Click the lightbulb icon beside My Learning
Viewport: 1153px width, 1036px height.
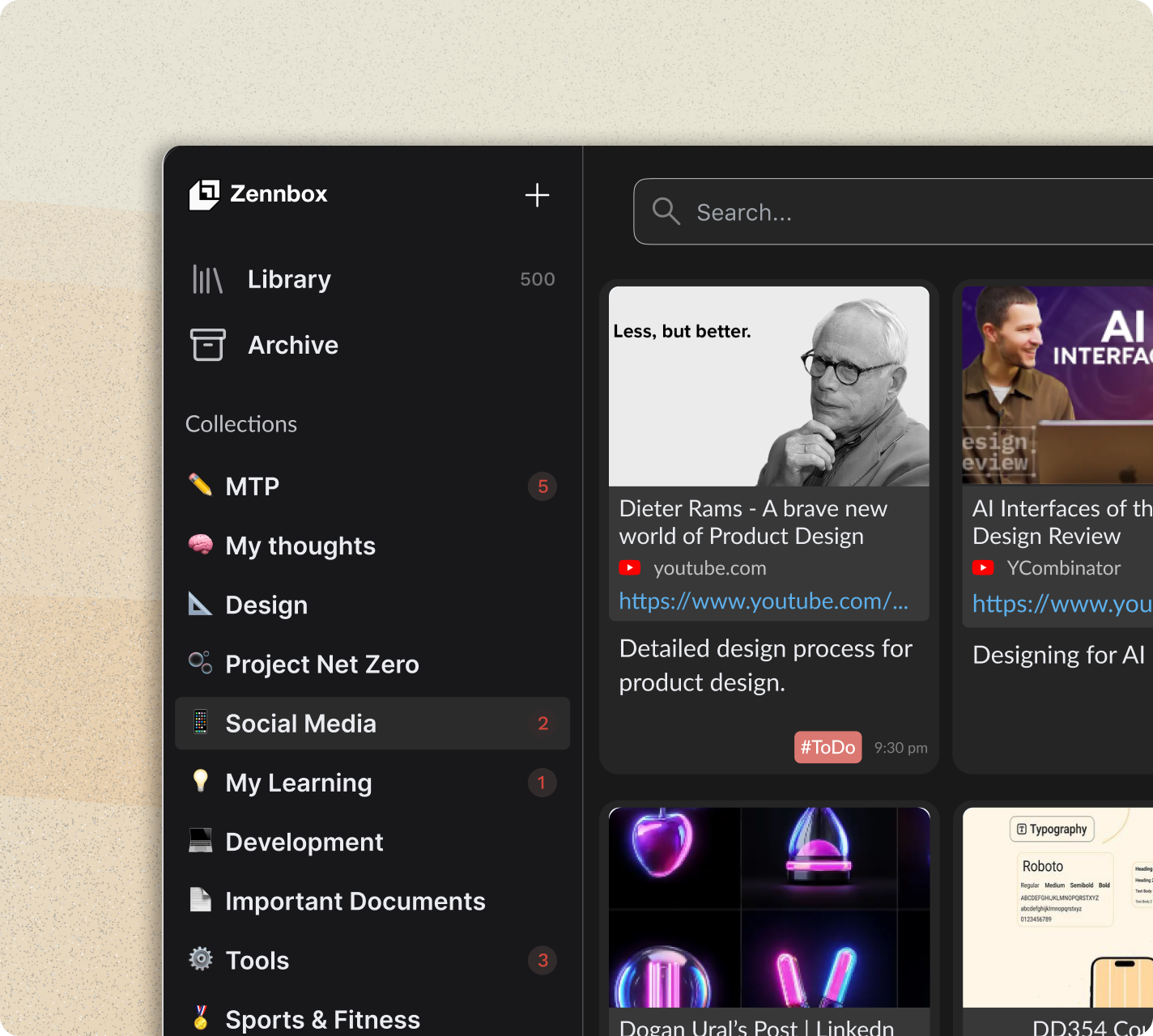click(x=200, y=781)
